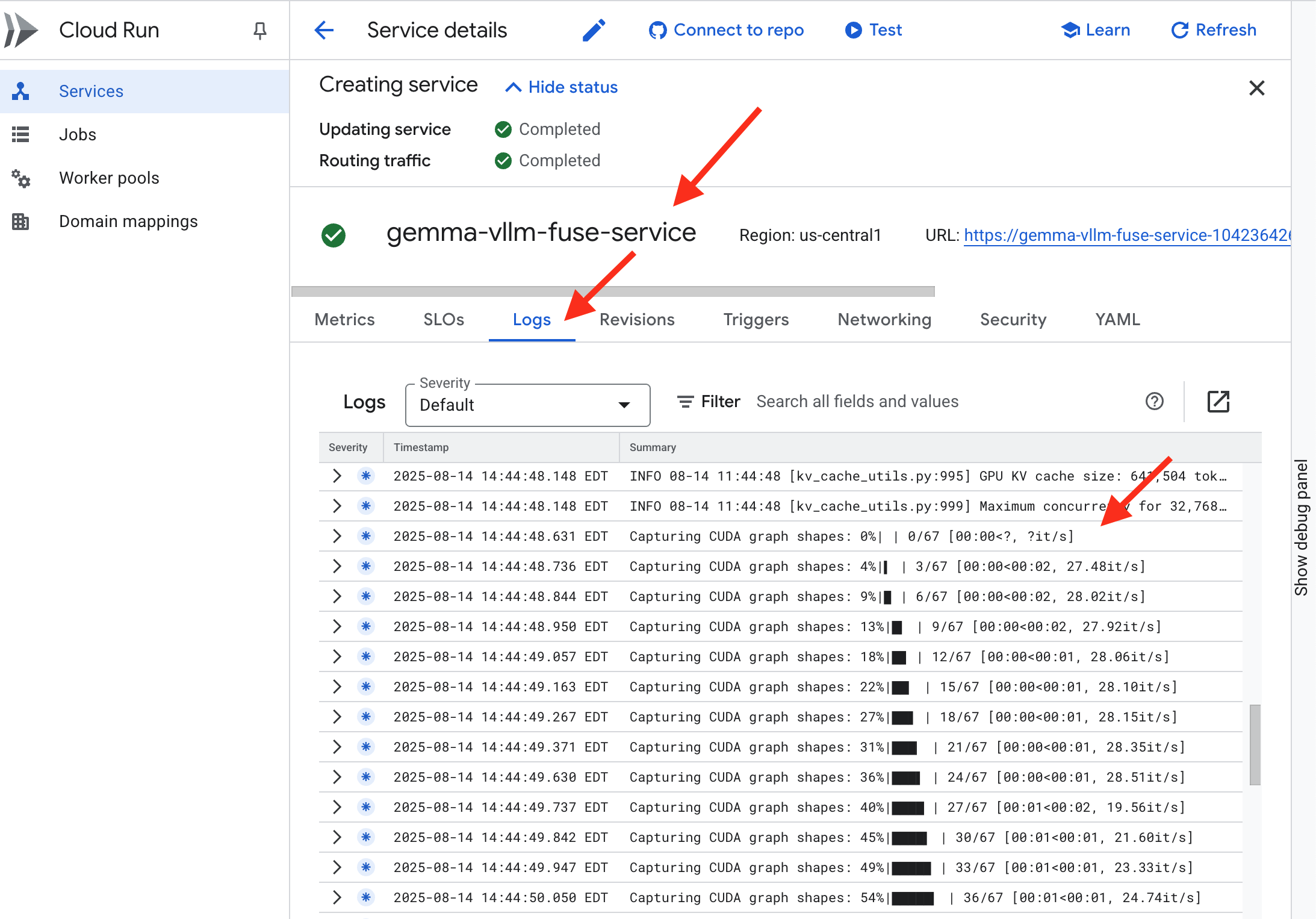1316x919 pixels.
Task: Switch to the Revisions tab
Action: point(636,320)
